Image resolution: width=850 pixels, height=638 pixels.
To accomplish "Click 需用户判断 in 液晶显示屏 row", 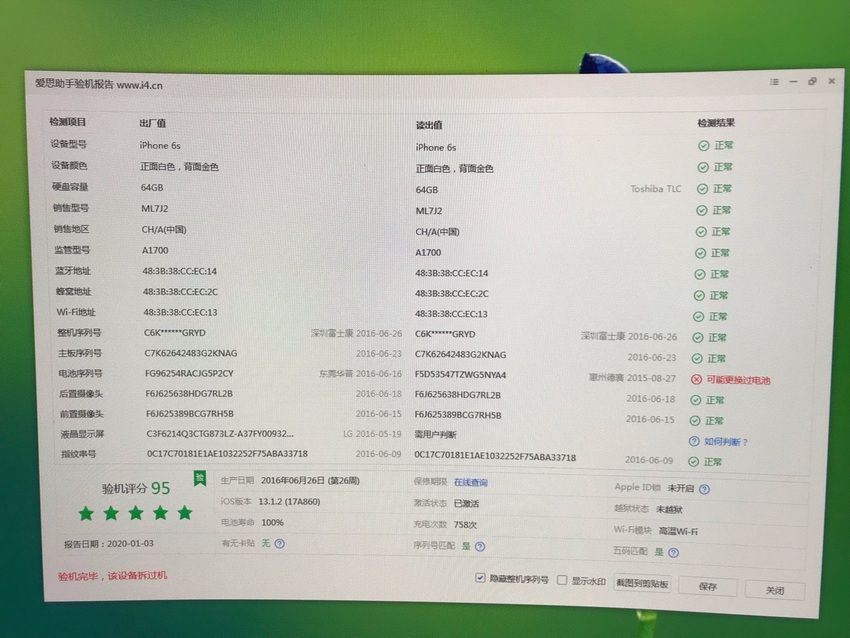I will [x=435, y=435].
